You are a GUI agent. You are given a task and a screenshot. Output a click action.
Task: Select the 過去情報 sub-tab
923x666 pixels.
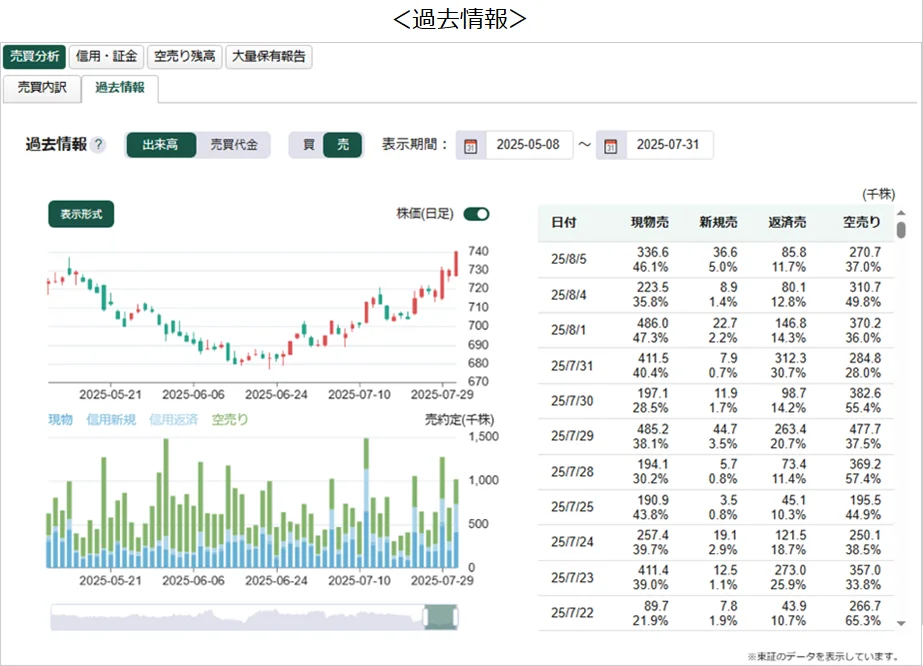[x=120, y=88]
